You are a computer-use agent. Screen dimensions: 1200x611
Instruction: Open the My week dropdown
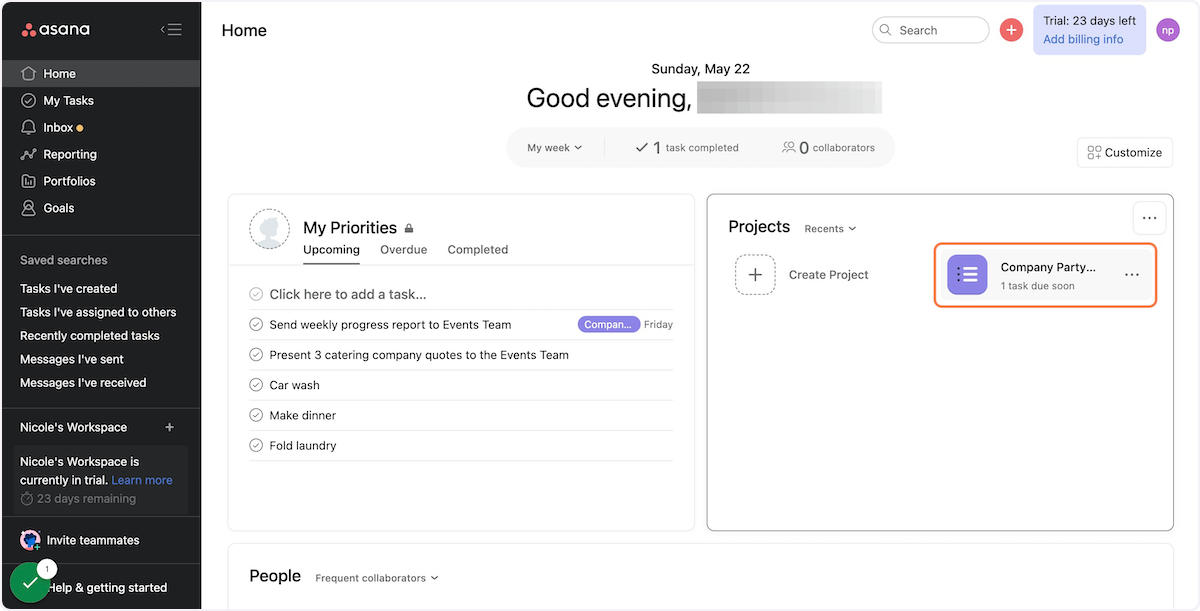[x=554, y=148]
